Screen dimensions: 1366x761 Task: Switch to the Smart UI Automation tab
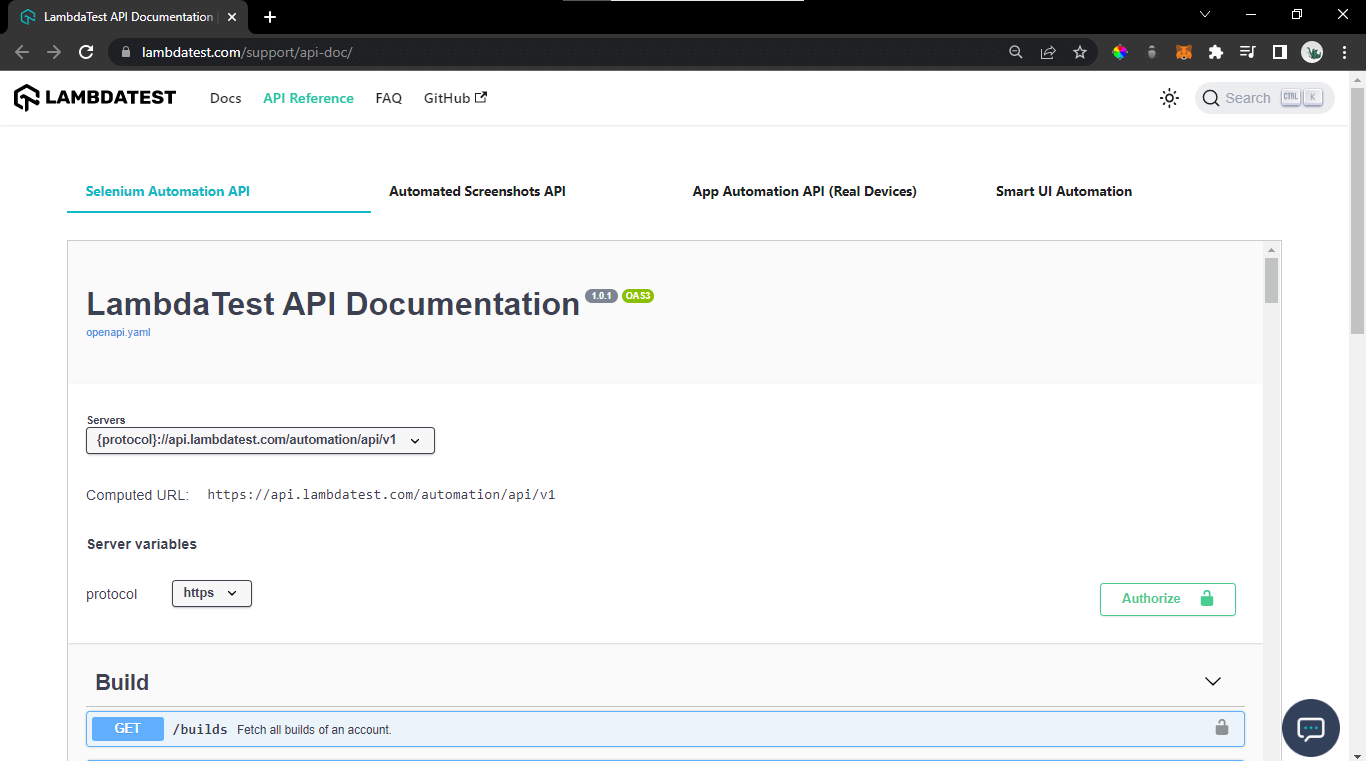[x=1064, y=191]
